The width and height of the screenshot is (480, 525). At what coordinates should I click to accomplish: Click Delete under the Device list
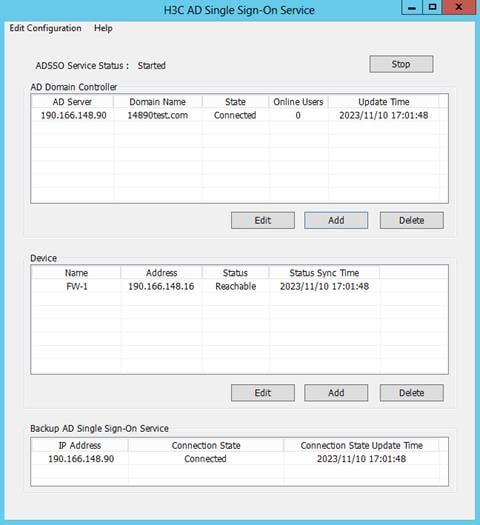click(x=412, y=393)
